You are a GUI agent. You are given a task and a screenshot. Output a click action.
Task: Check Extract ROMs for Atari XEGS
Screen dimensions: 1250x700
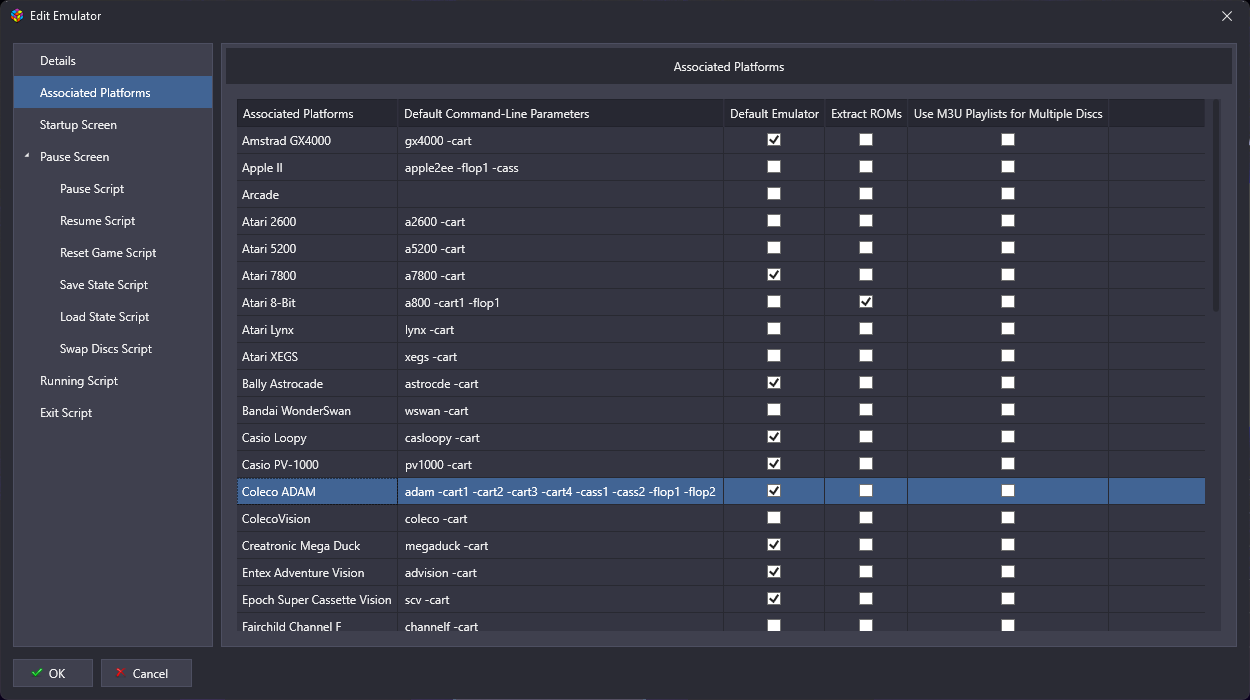point(866,356)
